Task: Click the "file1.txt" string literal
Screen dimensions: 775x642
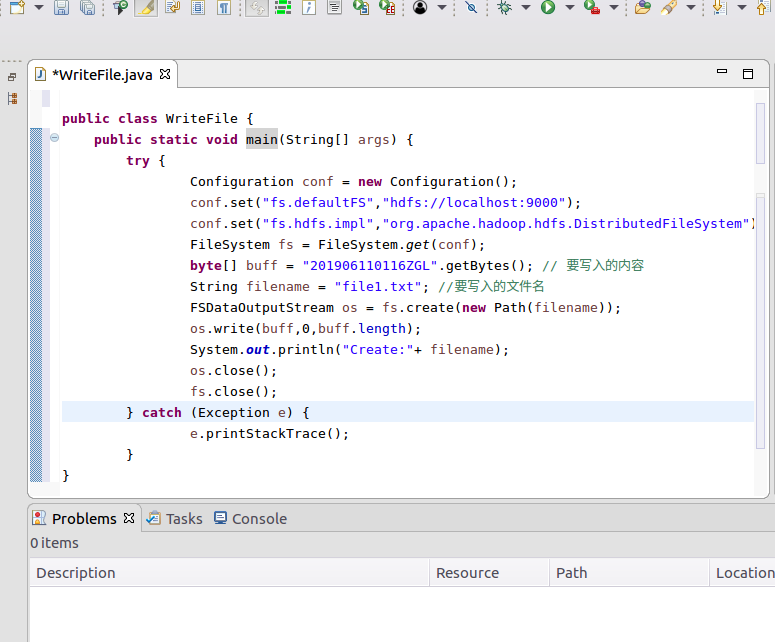Action: pos(378,287)
